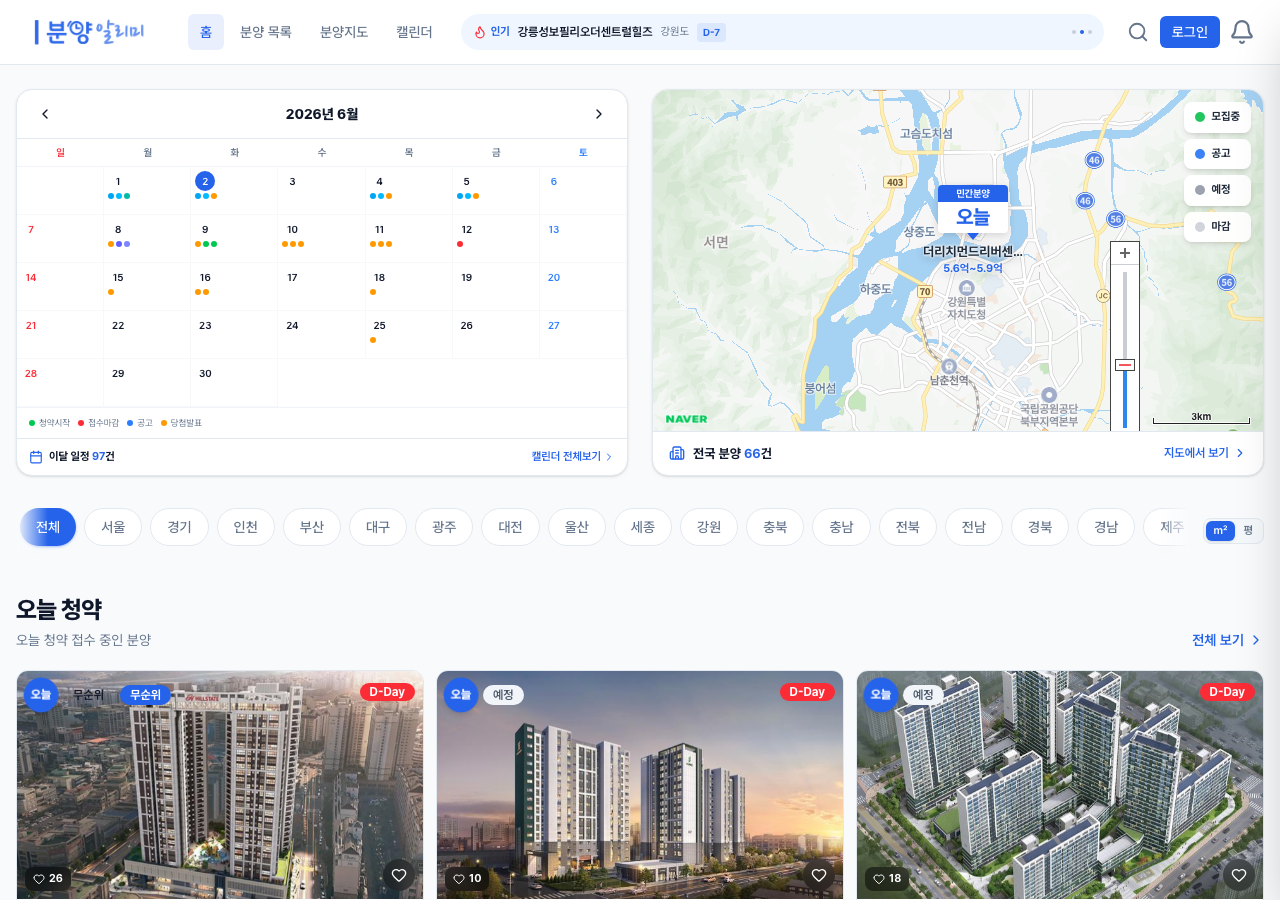The width and height of the screenshot is (1280, 900).
Task: Open the 캘린더 nav tab
Action: tap(414, 32)
